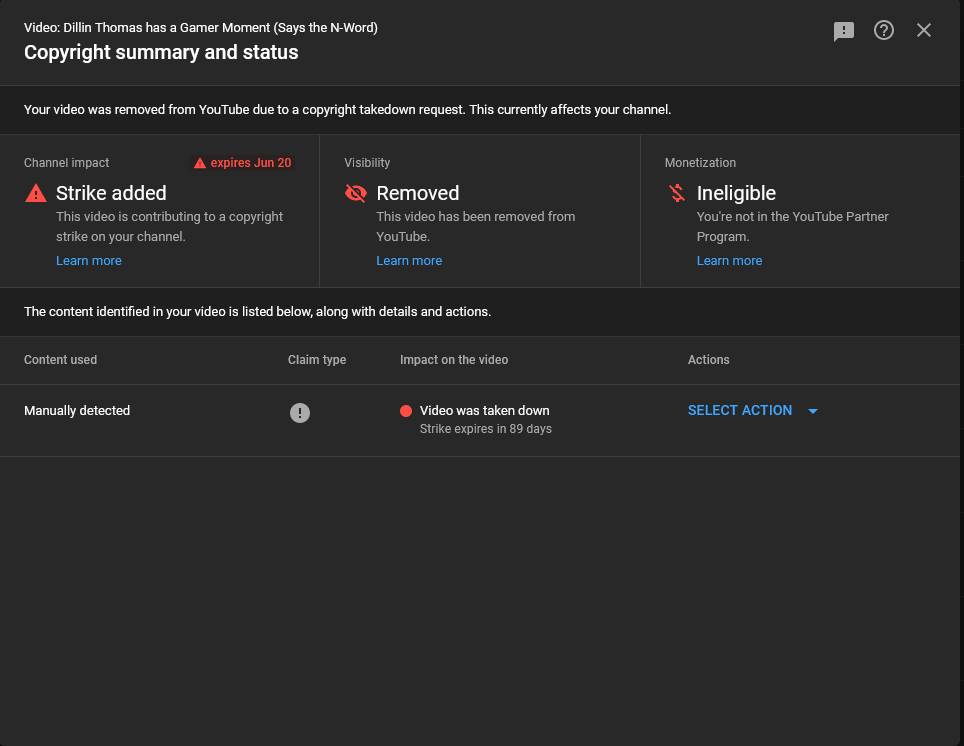
Task: Click the arrow beside SELECT ACTION
Action: [813, 411]
